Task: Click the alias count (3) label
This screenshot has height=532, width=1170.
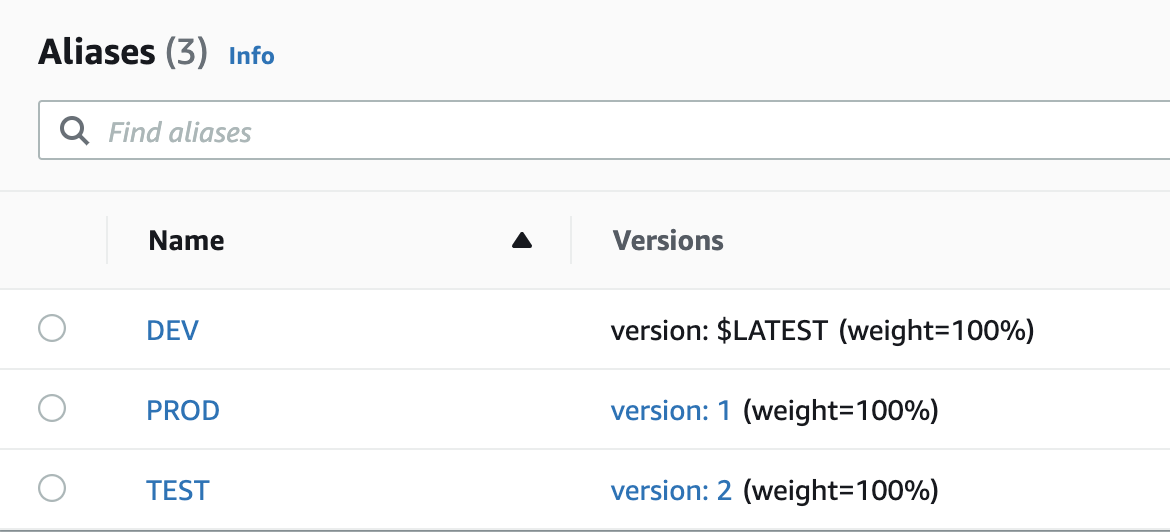Action: (186, 53)
